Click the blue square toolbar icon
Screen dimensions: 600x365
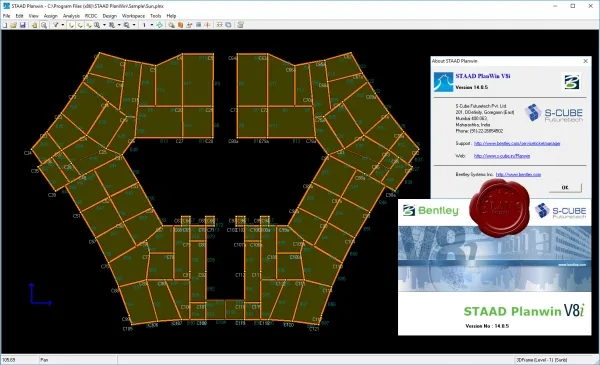pyautogui.click(x=199, y=25)
